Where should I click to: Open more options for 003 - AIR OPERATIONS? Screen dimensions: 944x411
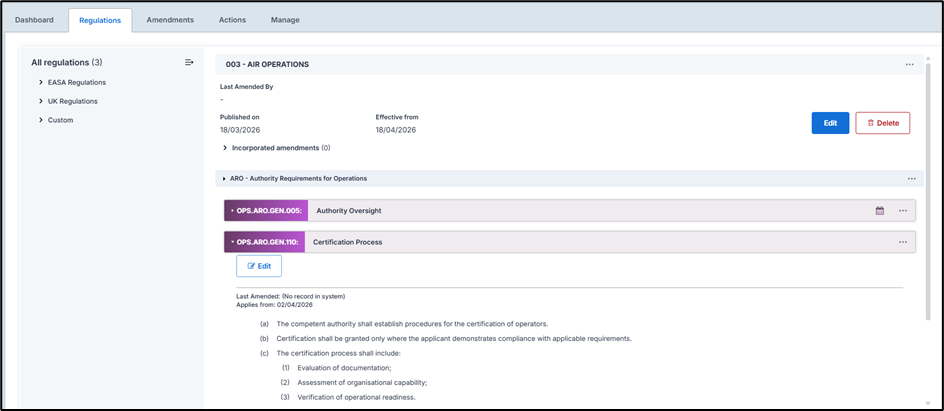pos(909,64)
